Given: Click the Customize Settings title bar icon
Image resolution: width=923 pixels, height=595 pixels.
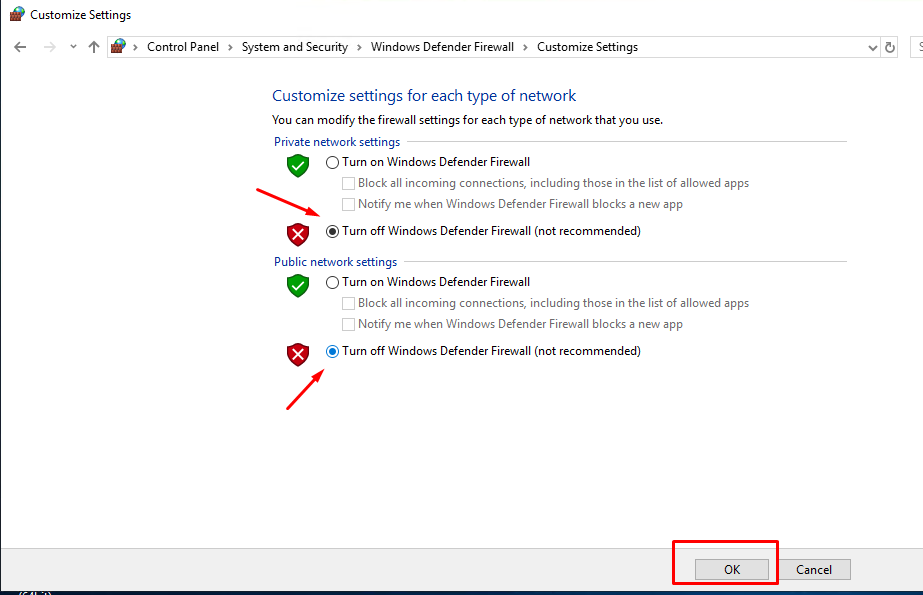Looking at the screenshot, I should click(x=17, y=14).
